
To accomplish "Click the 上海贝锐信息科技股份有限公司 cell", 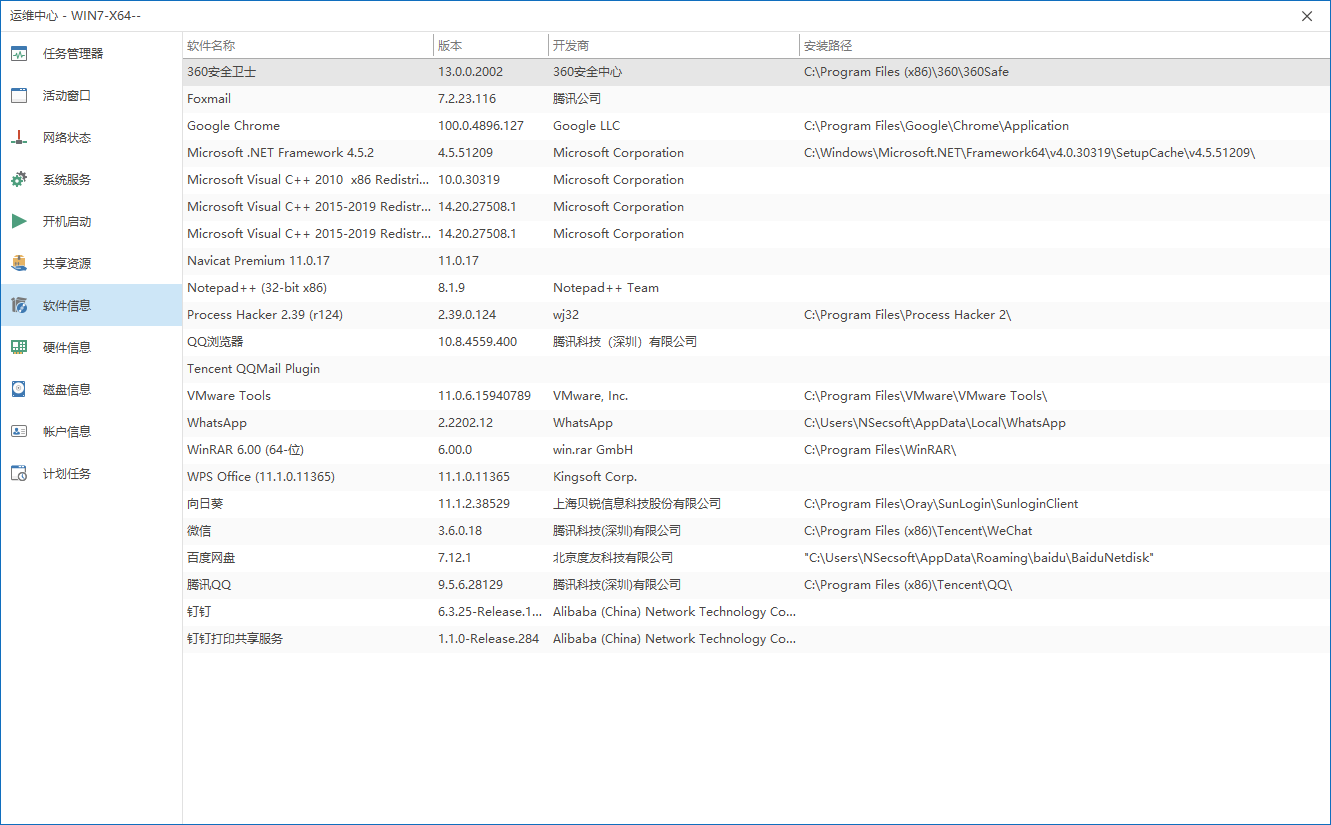I will pyautogui.click(x=637, y=504).
